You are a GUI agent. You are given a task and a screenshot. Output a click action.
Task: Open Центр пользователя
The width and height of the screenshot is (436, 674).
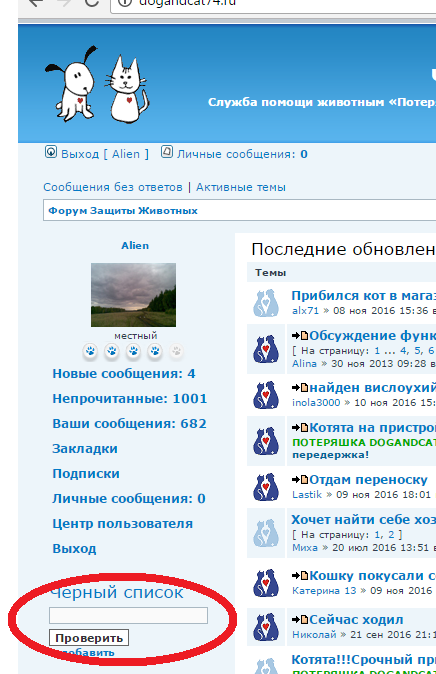[123, 524]
